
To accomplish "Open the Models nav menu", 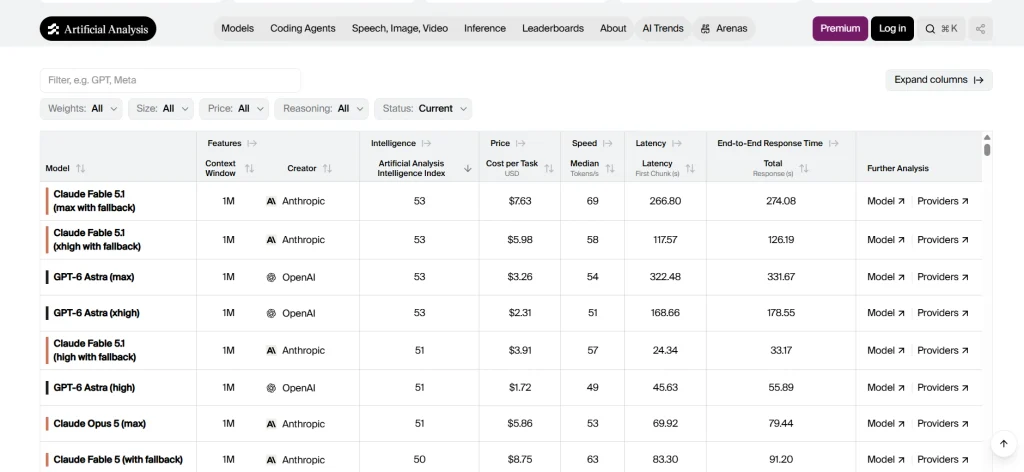I will point(237,29).
